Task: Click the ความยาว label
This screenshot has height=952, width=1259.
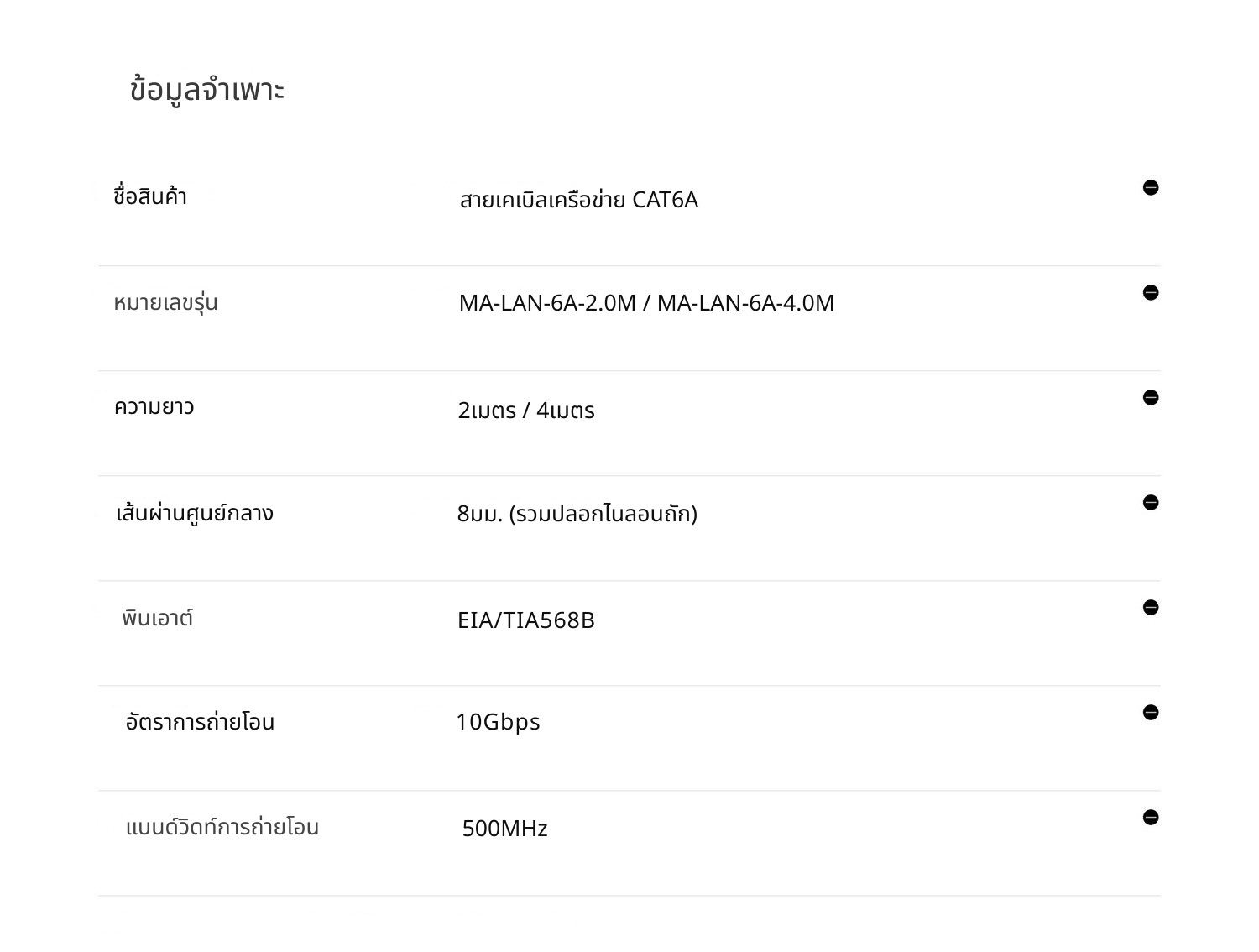Action: (x=154, y=407)
